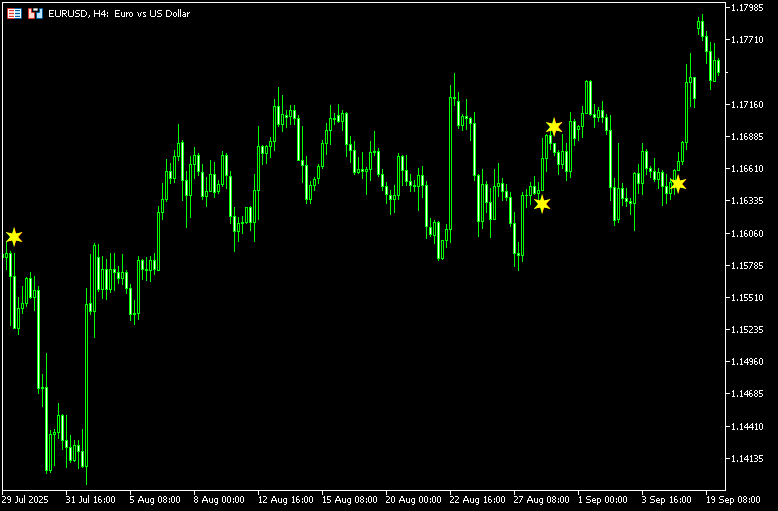Click the 20 Aug 00:00 time label
This screenshot has height=511, width=778.
pos(415,499)
